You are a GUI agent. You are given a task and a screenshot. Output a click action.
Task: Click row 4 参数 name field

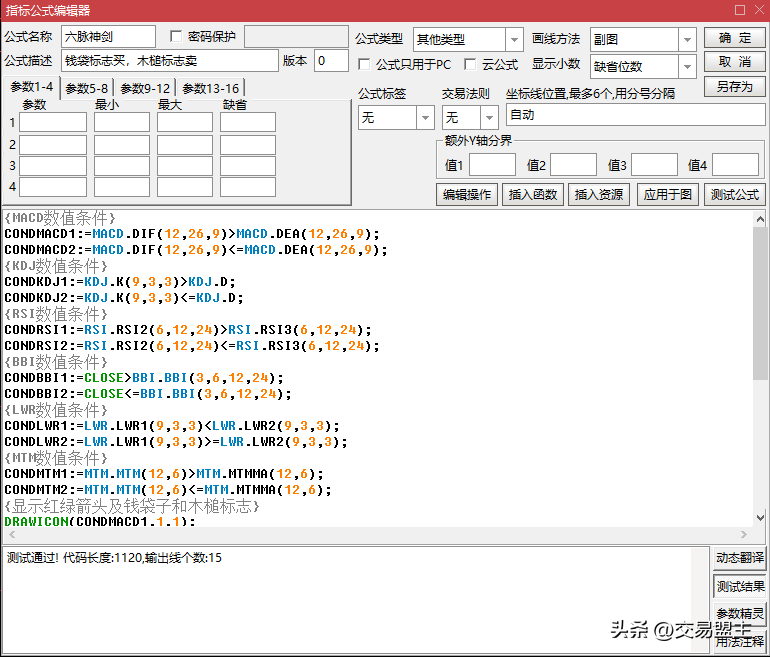[x=53, y=187]
